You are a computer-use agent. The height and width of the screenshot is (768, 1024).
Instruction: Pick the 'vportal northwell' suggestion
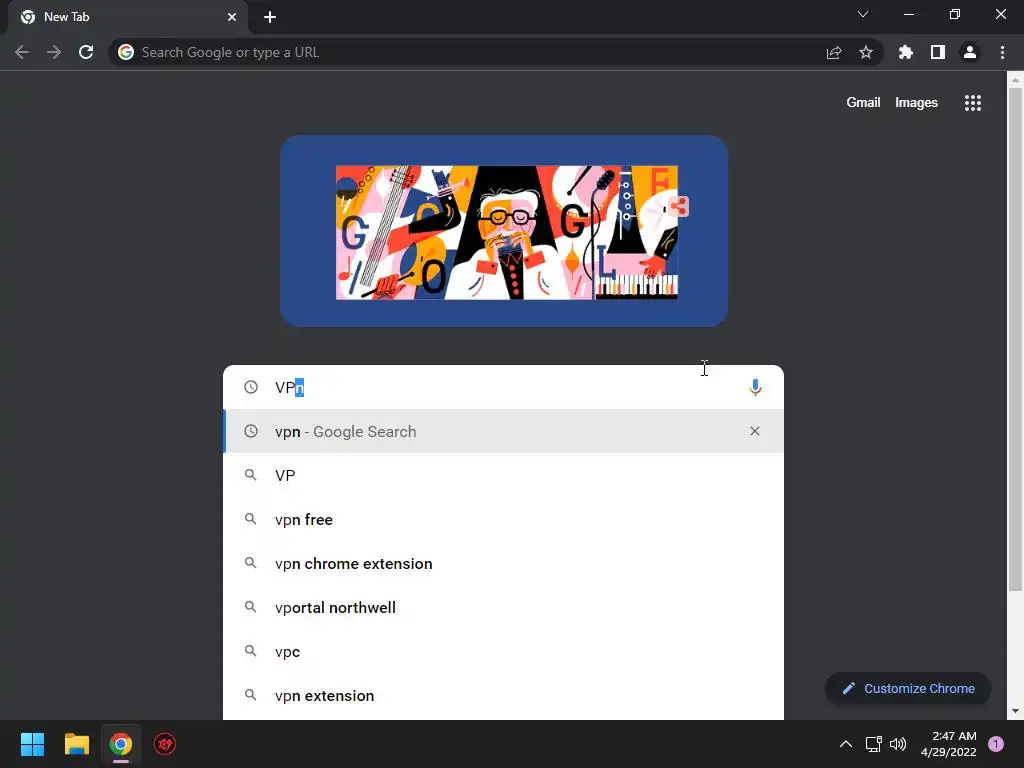[x=503, y=607]
